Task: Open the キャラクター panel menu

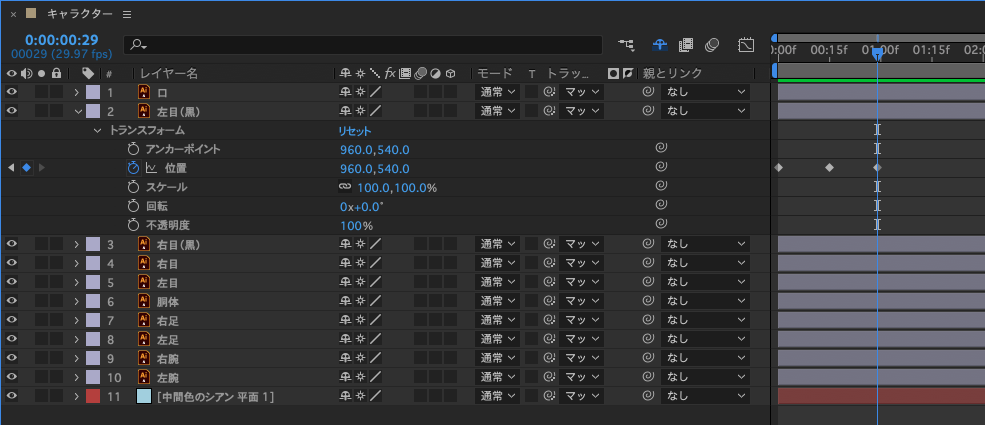Action: click(x=126, y=14)
